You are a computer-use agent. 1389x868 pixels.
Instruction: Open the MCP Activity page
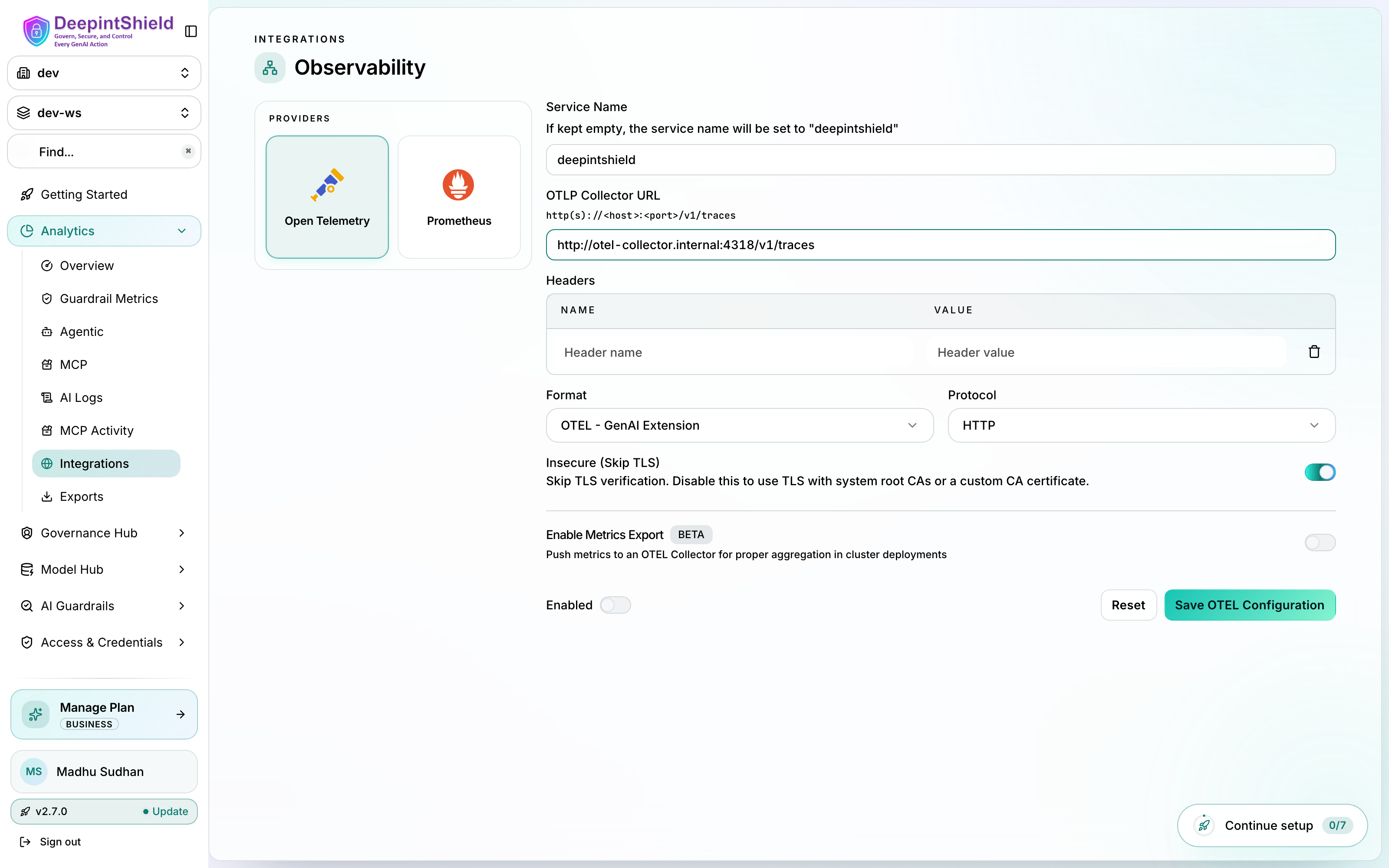point(106,431)
